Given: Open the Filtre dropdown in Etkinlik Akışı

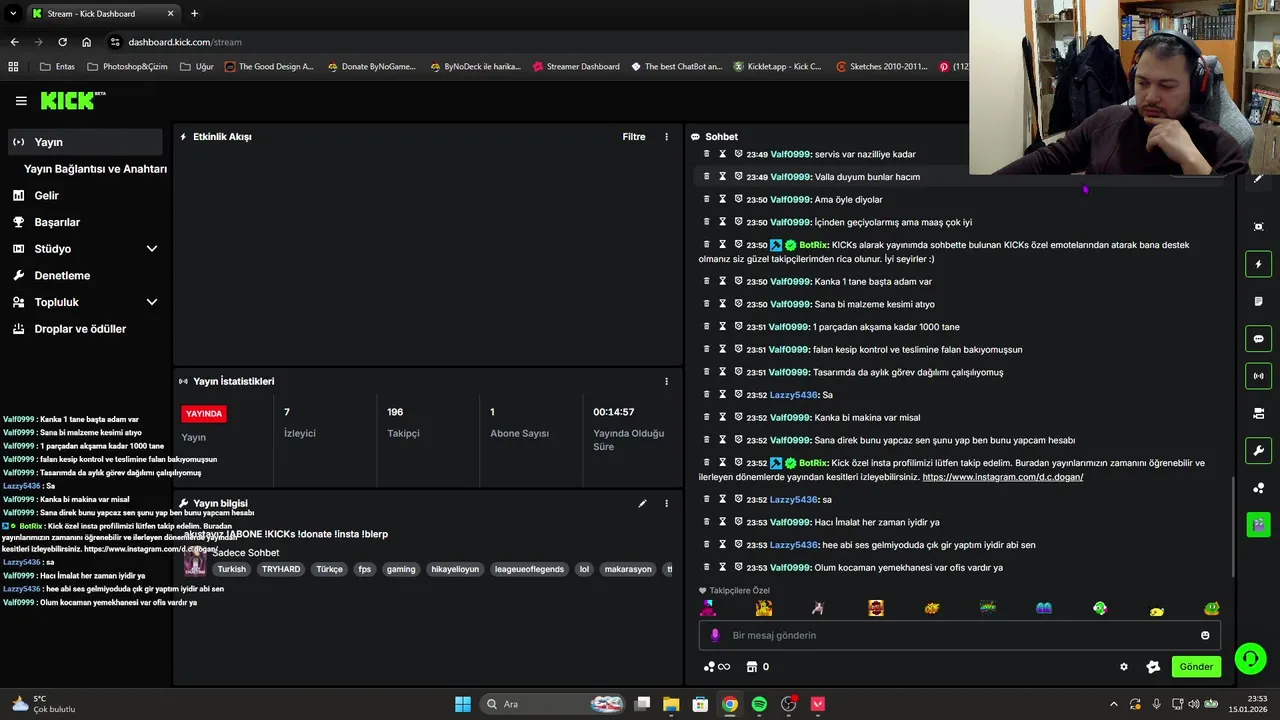Looking at the screenshot, I should click(634, 137).
